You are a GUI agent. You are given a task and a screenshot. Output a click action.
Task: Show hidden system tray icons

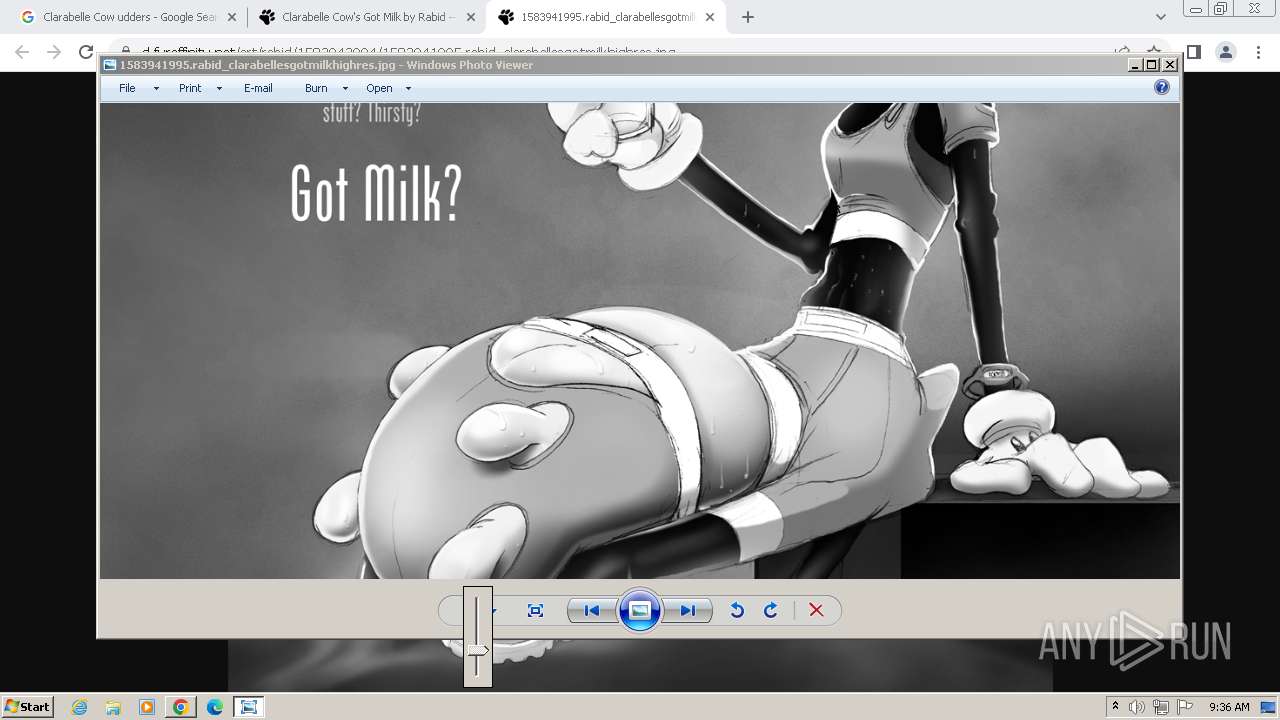(x=1116, y=706)
